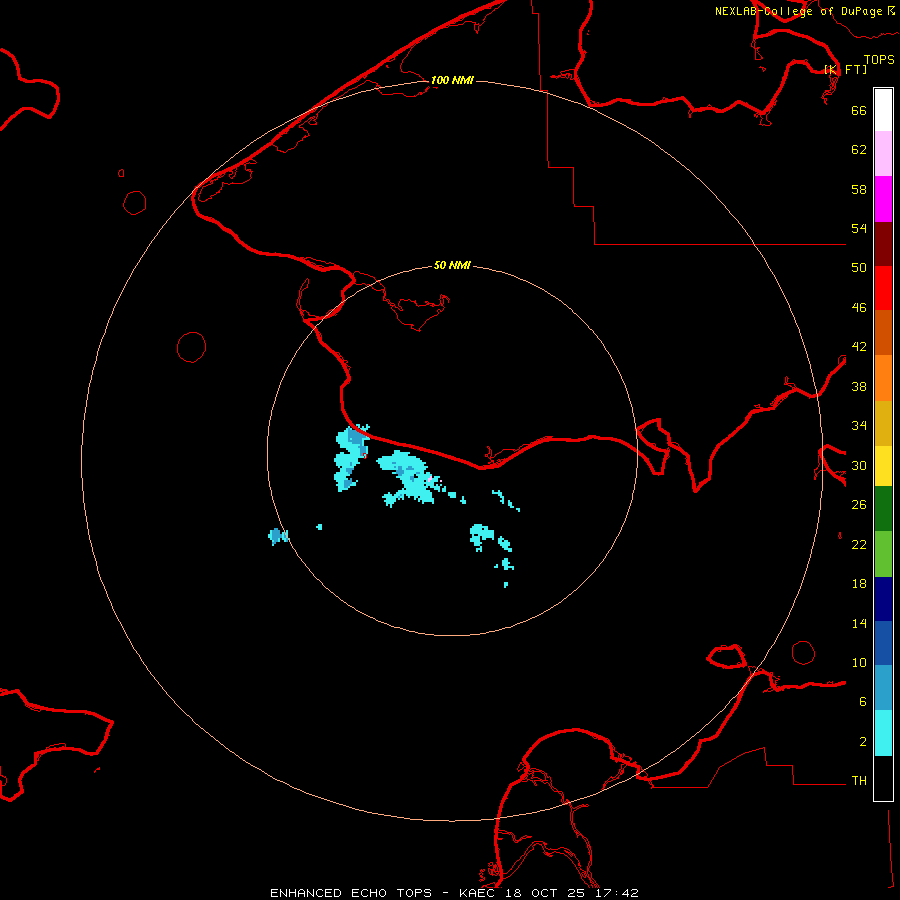Click the legend value 6

point(863,702)
